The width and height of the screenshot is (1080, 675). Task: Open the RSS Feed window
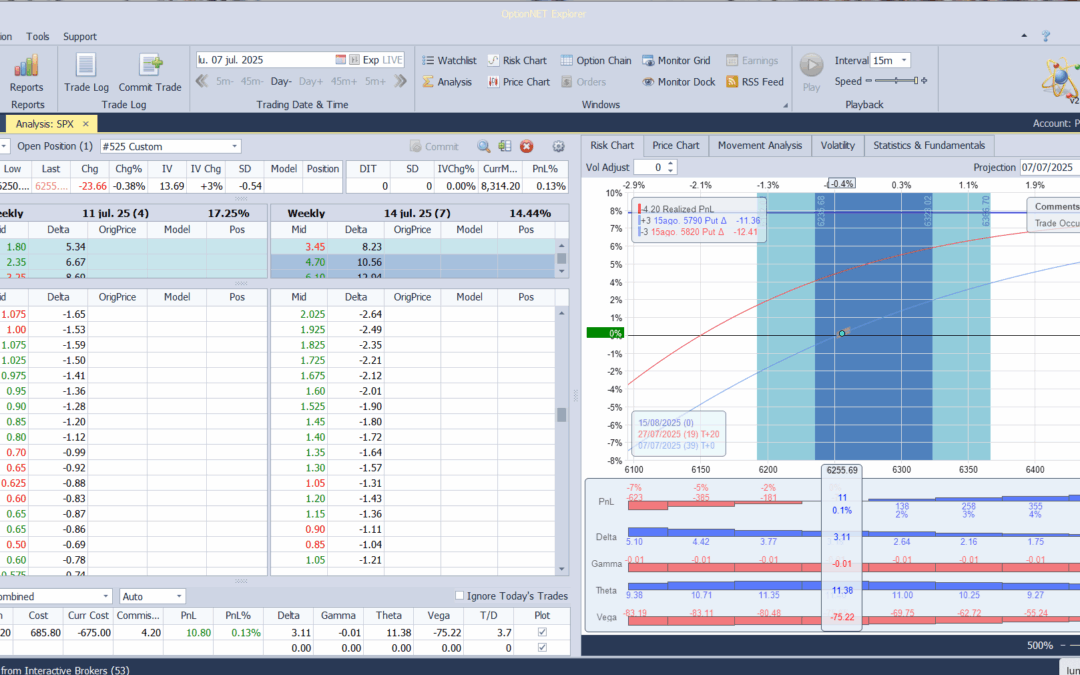(755, 81)
